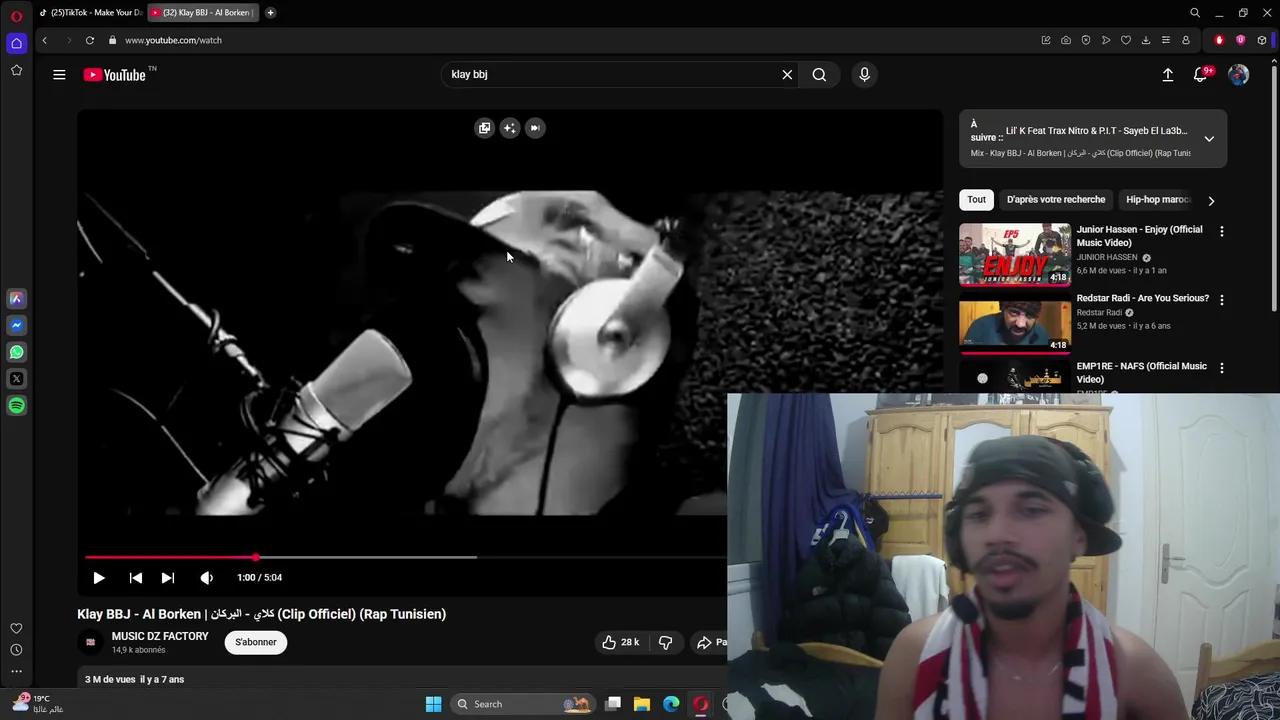Open options for Redstar Radi video
This screenshot has height=720, width=1280.
[1221, 299]
